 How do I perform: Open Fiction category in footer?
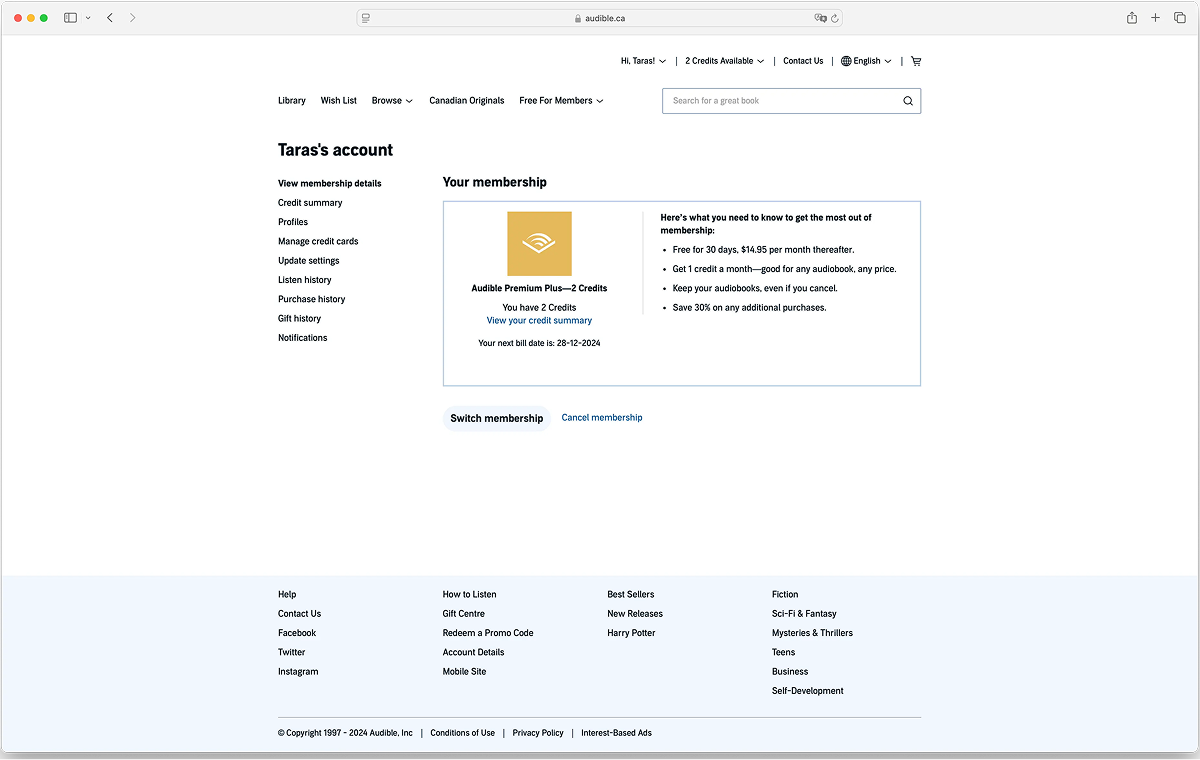(x=785, y=595)
